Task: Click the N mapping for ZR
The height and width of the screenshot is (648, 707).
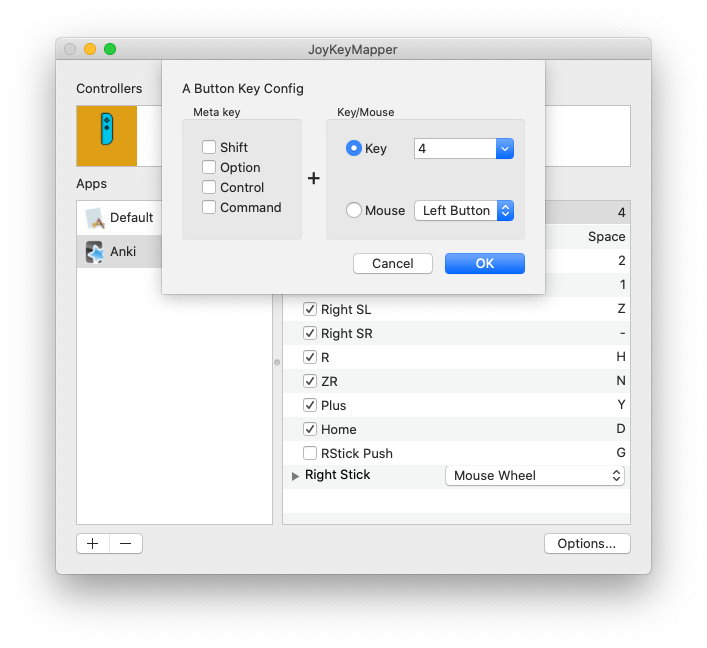Action: point(621,381)
